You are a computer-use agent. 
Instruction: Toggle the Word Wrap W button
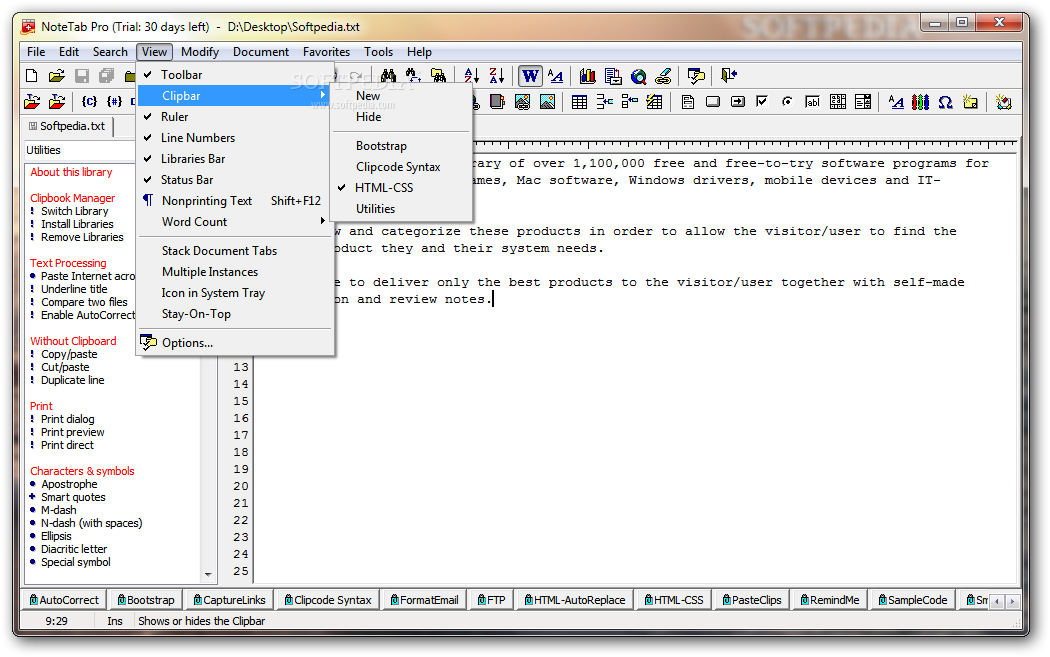530,76
